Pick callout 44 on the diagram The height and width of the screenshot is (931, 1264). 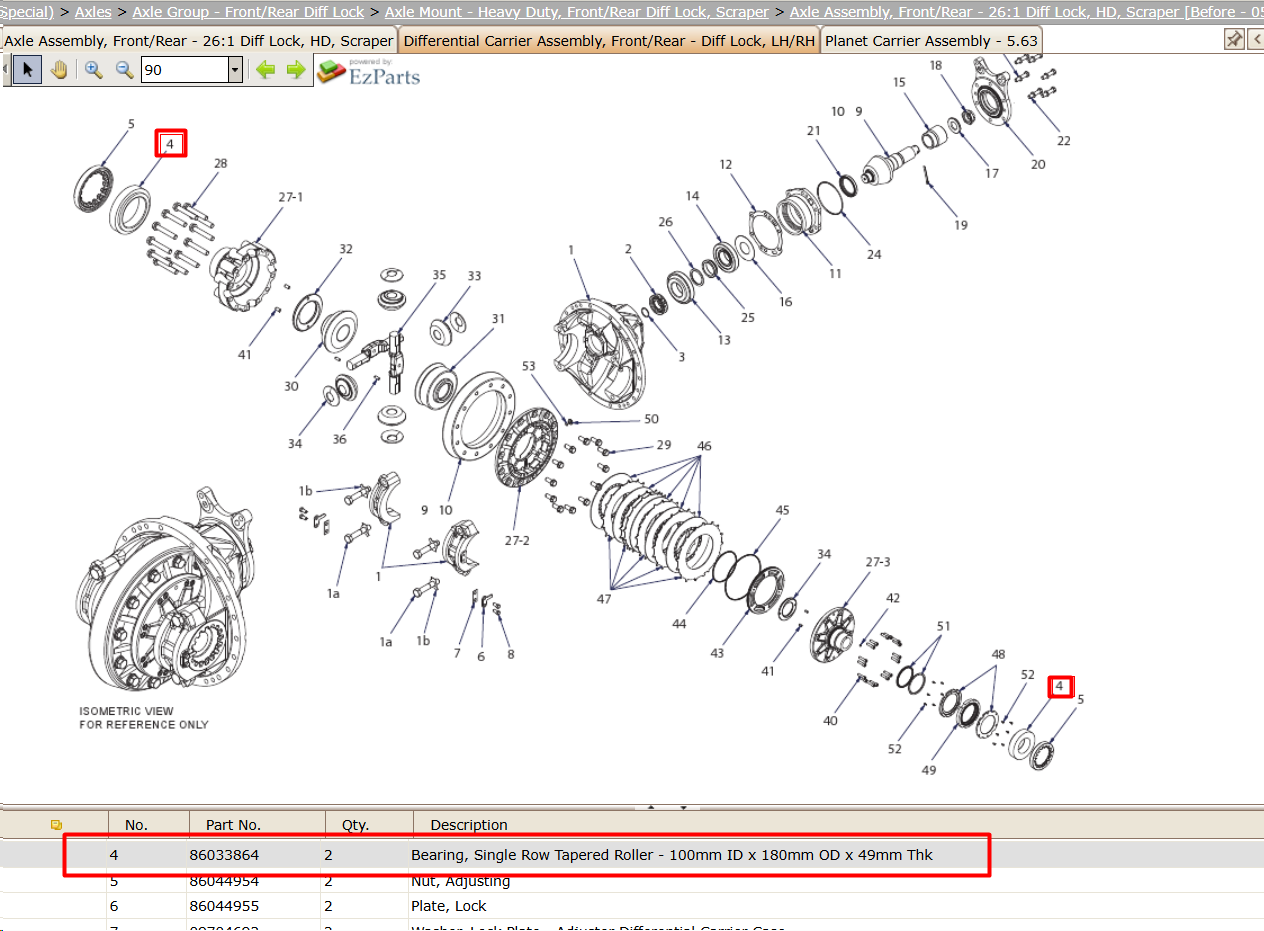679,623
